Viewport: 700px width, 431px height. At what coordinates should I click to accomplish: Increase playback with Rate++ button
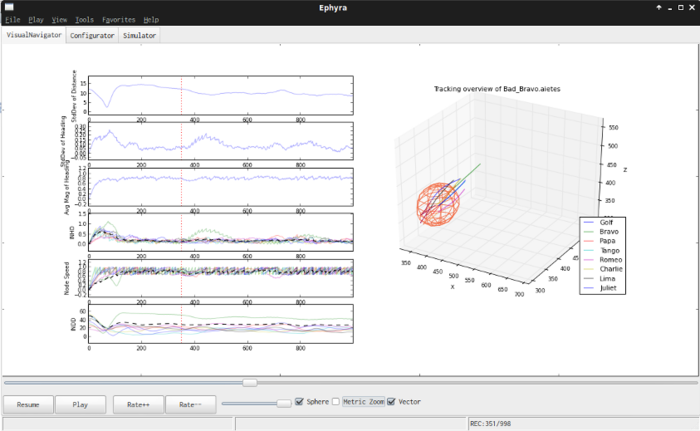pos(138,405)
